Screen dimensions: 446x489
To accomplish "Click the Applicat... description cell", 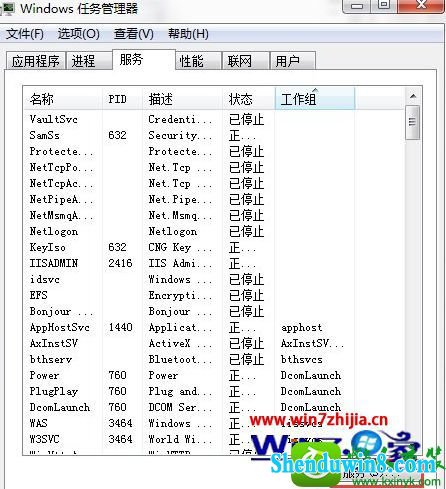I will point(180,327).
